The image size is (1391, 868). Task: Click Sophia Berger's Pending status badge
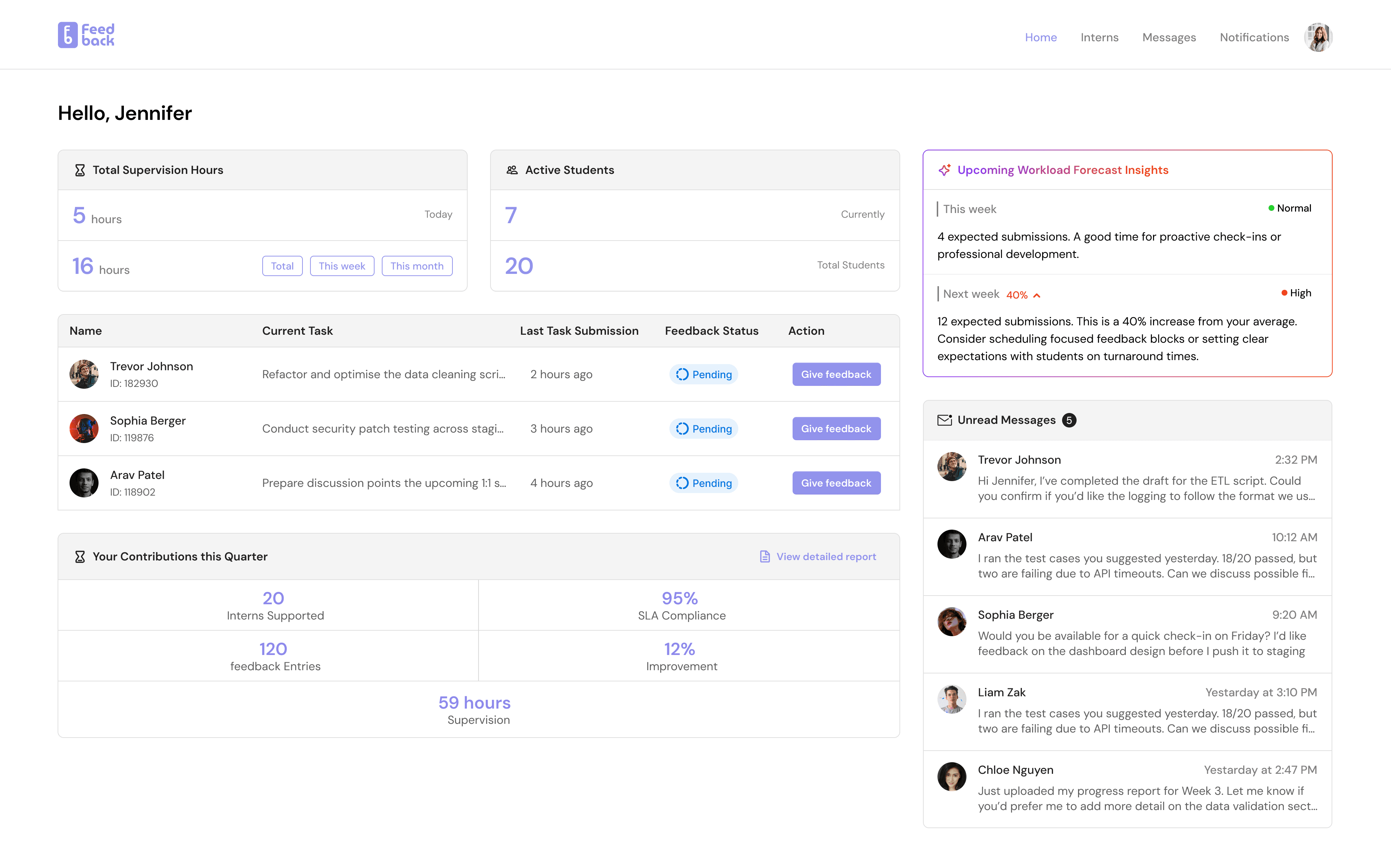tap(703, 429)
